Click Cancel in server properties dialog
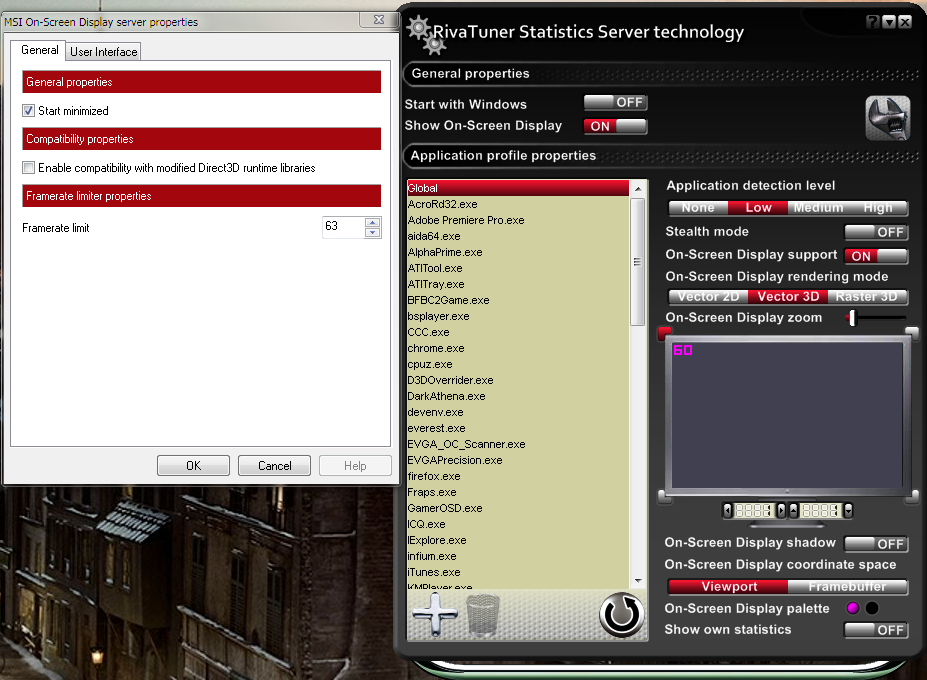This screenshot has height=680, width=927. [274, 465]
